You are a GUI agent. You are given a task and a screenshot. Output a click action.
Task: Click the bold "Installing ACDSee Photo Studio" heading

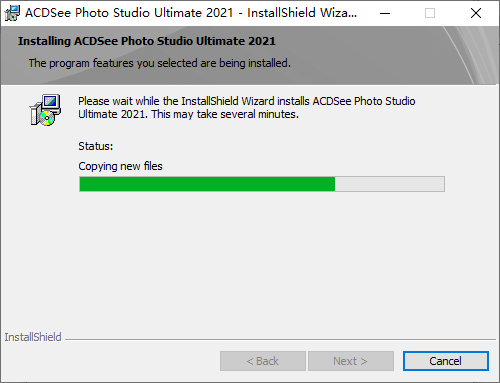[x=147, y=41]
